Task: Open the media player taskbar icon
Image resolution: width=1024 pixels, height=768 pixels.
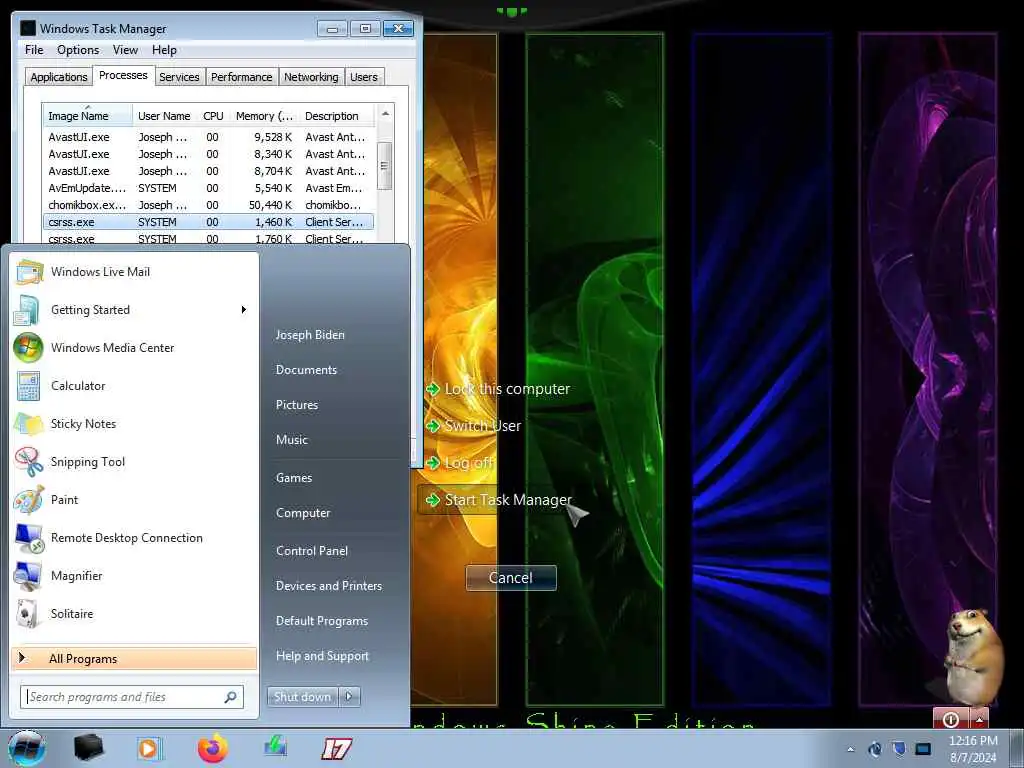Action: 149,748
